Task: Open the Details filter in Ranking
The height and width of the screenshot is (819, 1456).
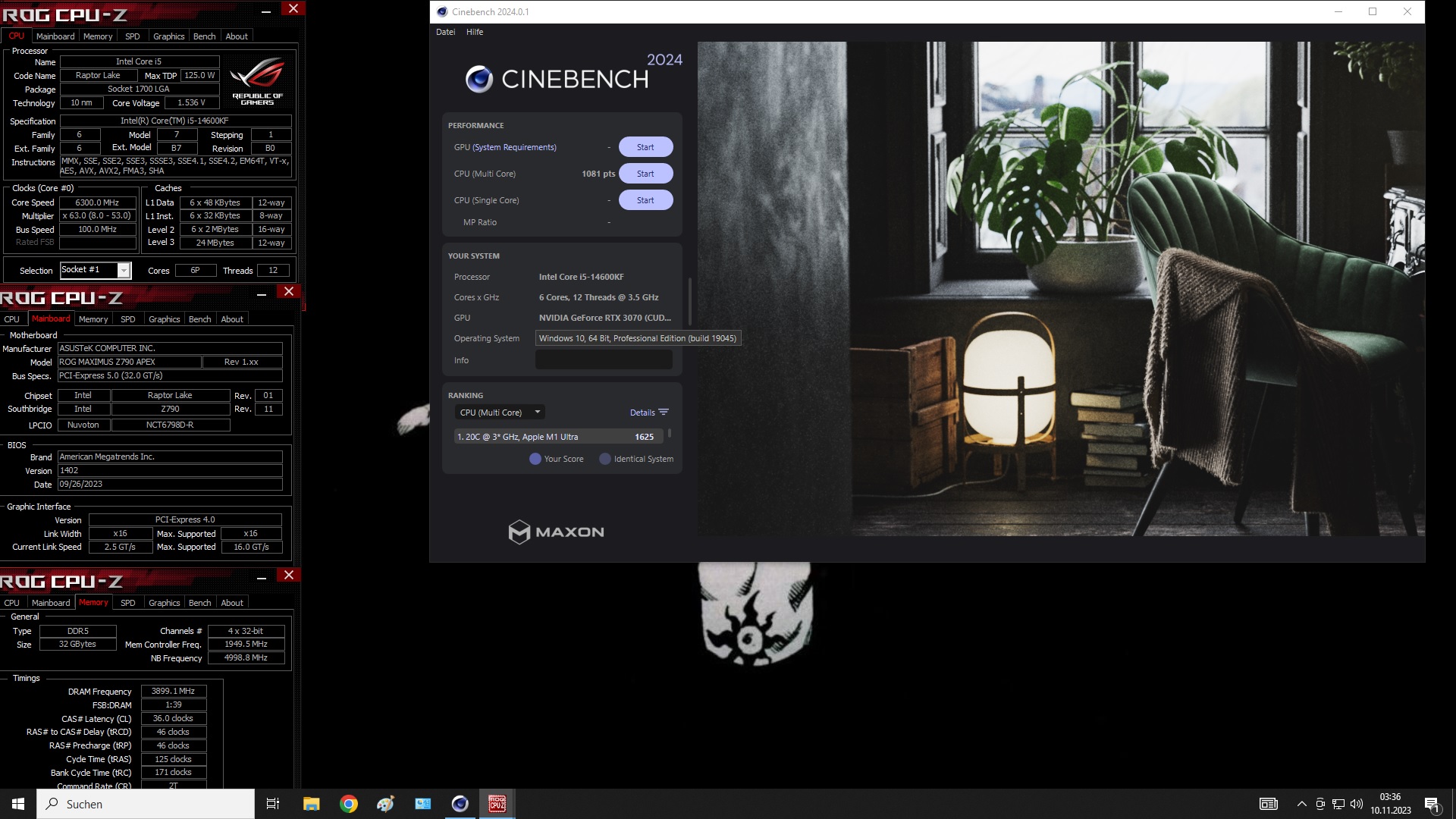Action: tap(649, 413)
